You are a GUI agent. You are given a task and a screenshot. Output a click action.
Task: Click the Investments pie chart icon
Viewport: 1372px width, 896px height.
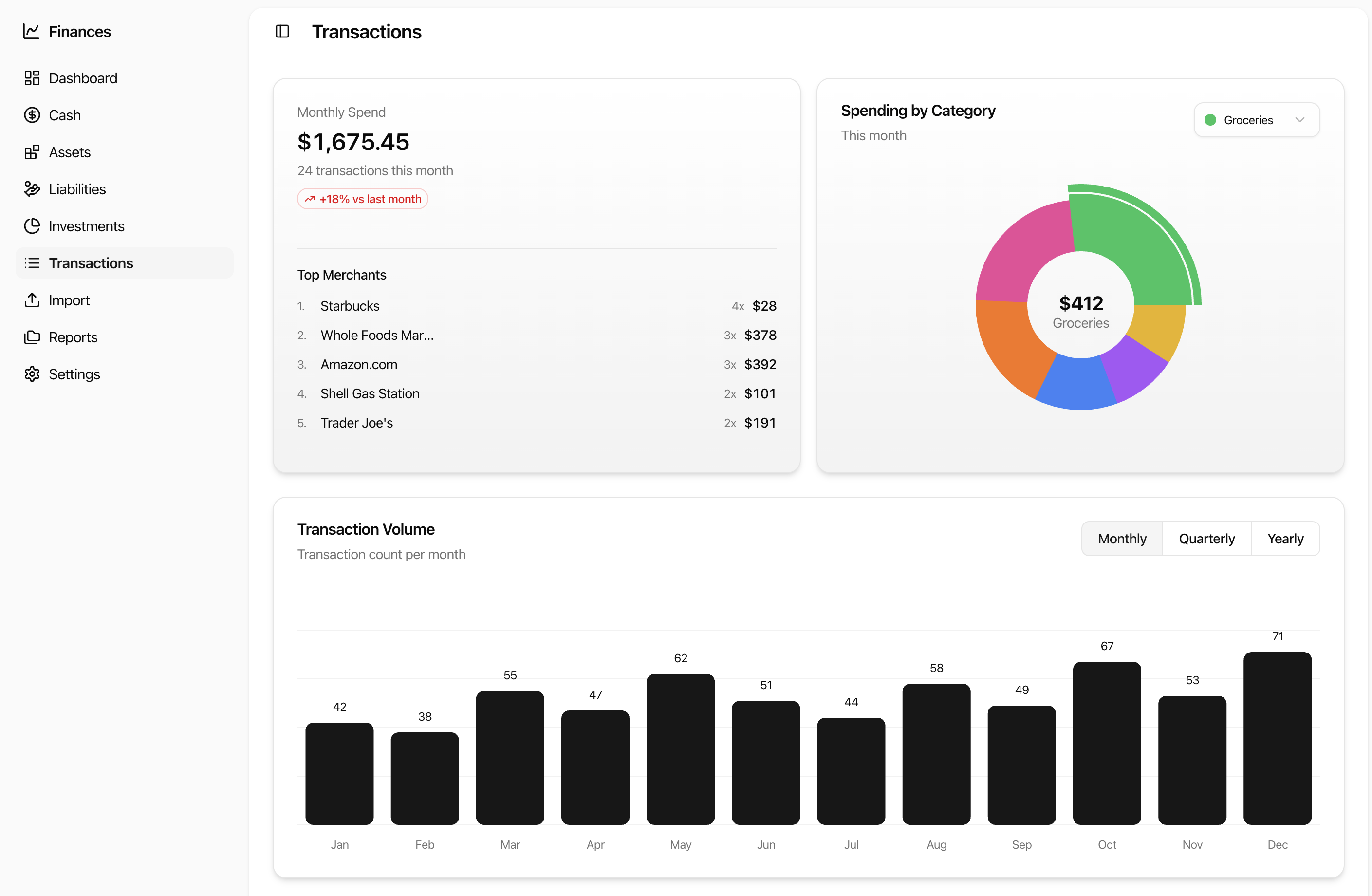point(33,226)
